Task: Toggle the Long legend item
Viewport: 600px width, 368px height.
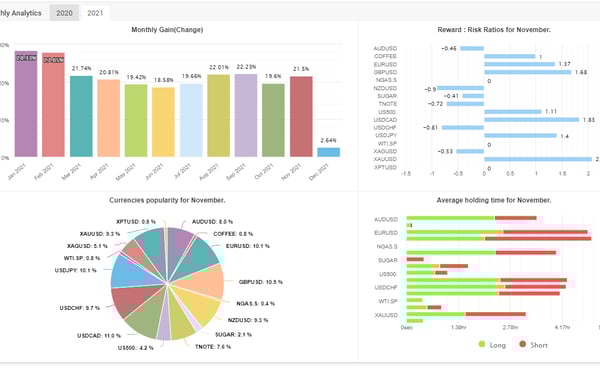Action: (492, 345)
